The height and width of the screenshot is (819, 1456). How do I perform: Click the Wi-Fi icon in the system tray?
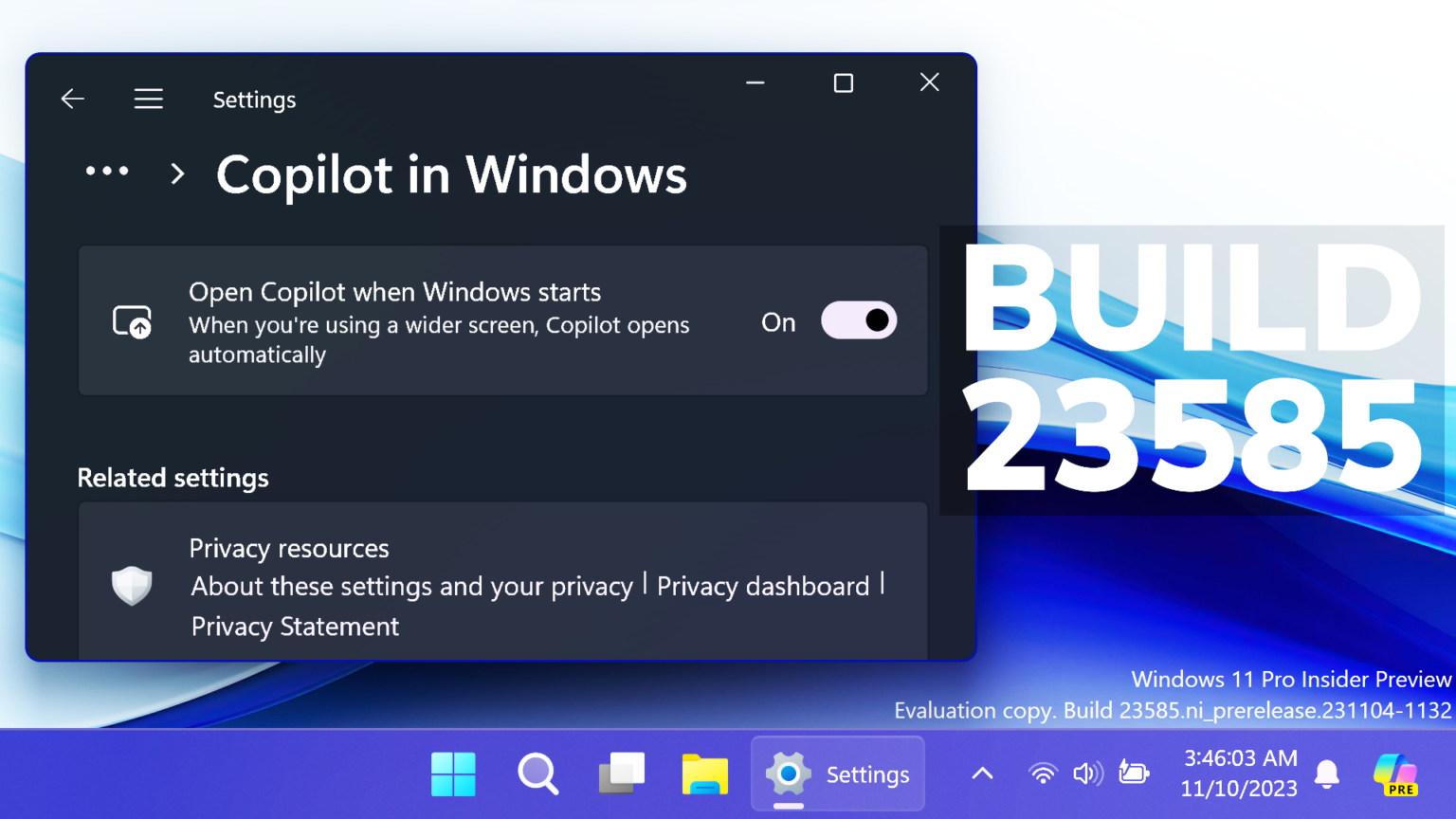coord(1043,774)
